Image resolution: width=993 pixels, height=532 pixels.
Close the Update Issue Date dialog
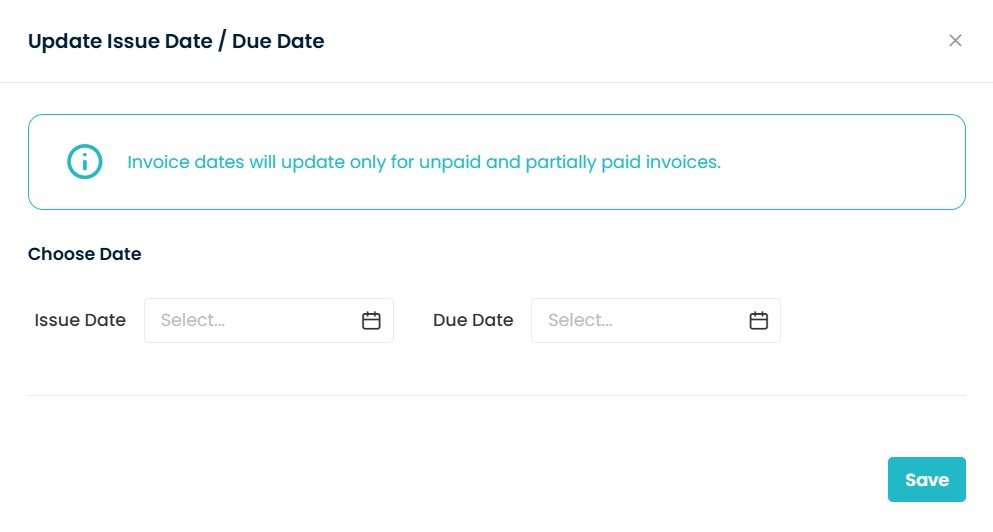pos(955,41)
